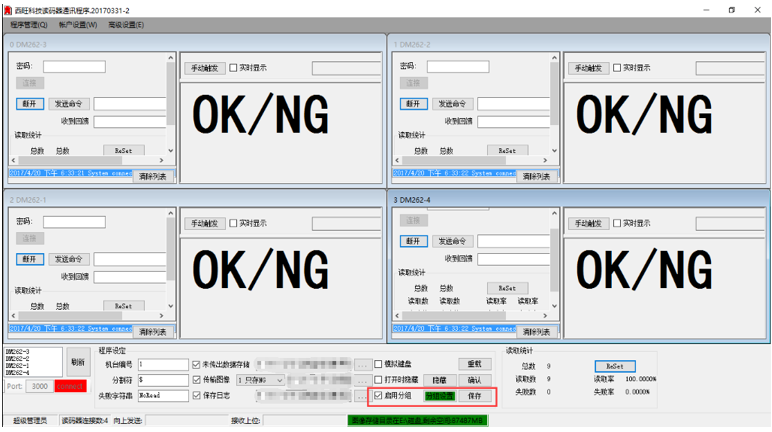Enable 实时显示 in the DM262-3 panel
The width and height of the screenshot is (772, 432).
233,68
